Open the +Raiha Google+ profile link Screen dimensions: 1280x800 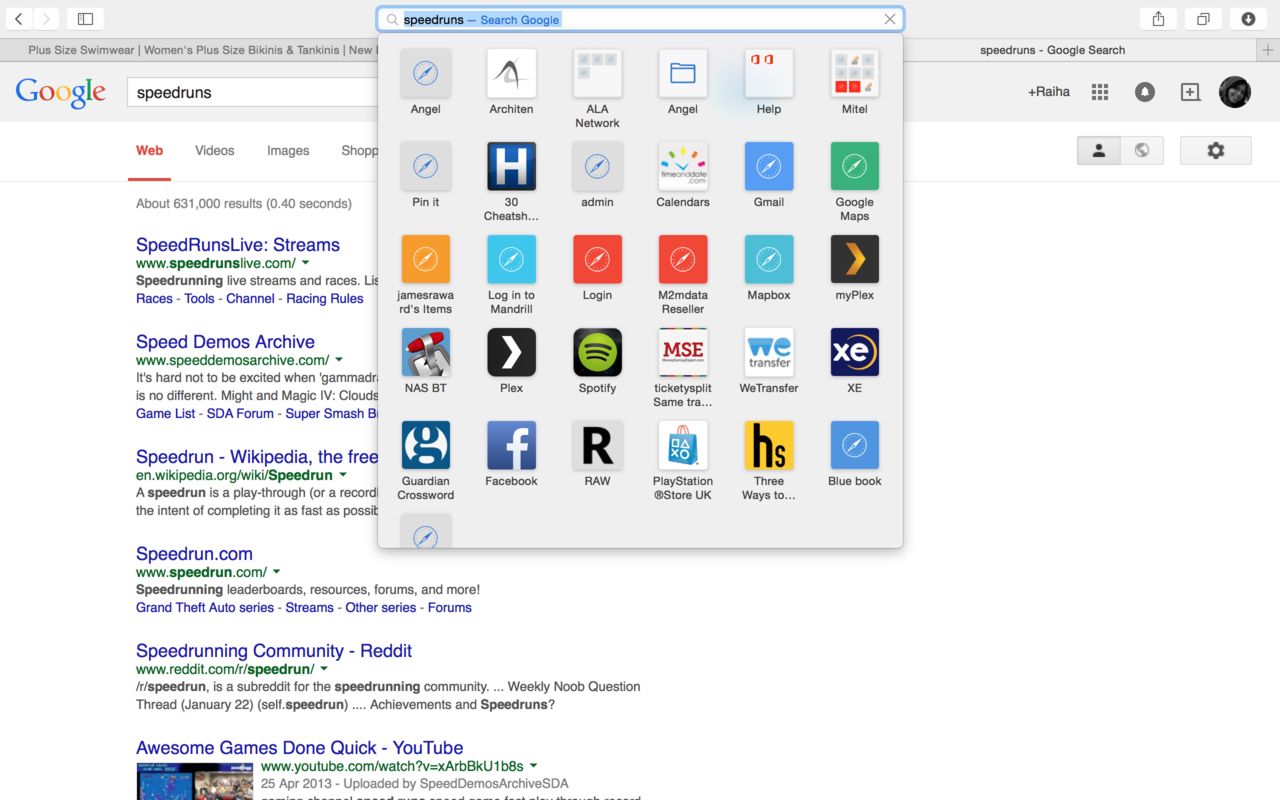1048,92
